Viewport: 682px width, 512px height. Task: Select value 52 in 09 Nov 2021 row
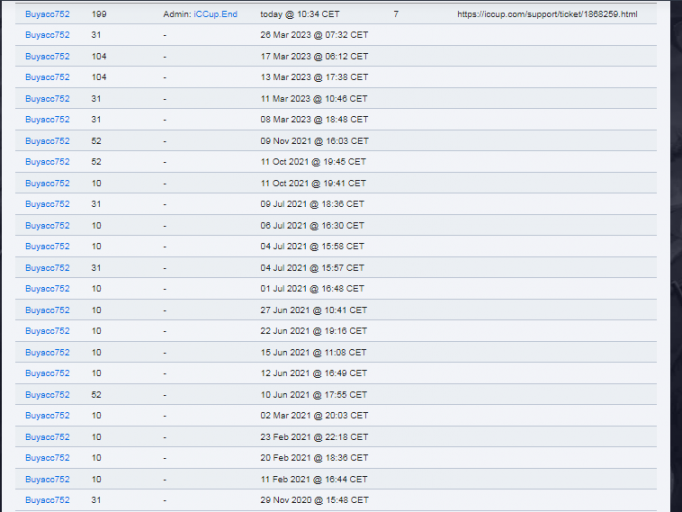[x=96, y=141]
